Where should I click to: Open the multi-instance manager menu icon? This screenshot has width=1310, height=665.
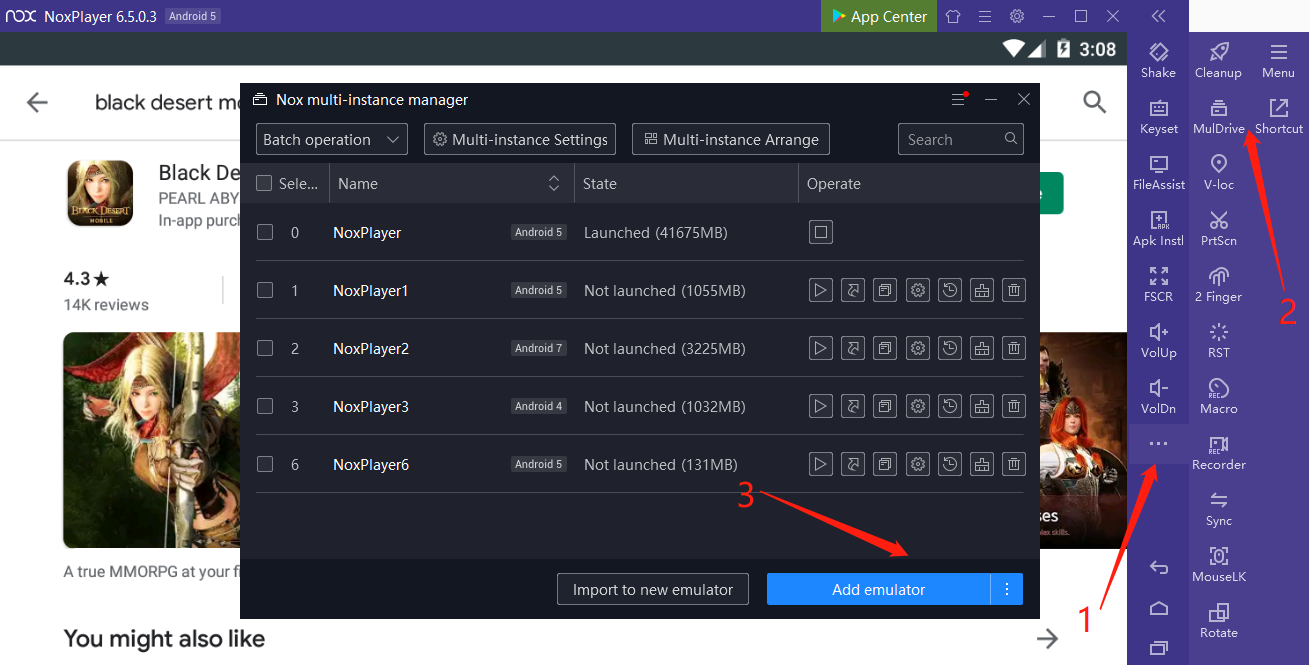coord(958,100)
